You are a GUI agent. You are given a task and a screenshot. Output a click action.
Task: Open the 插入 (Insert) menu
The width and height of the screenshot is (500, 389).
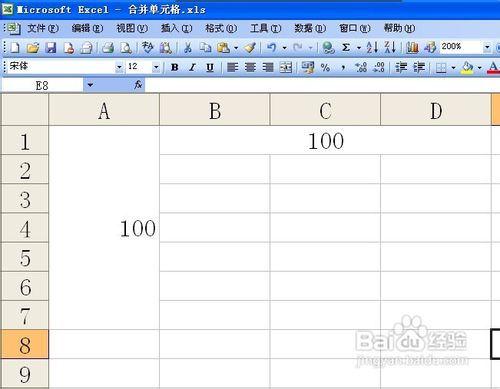click(x=176, y=28)
